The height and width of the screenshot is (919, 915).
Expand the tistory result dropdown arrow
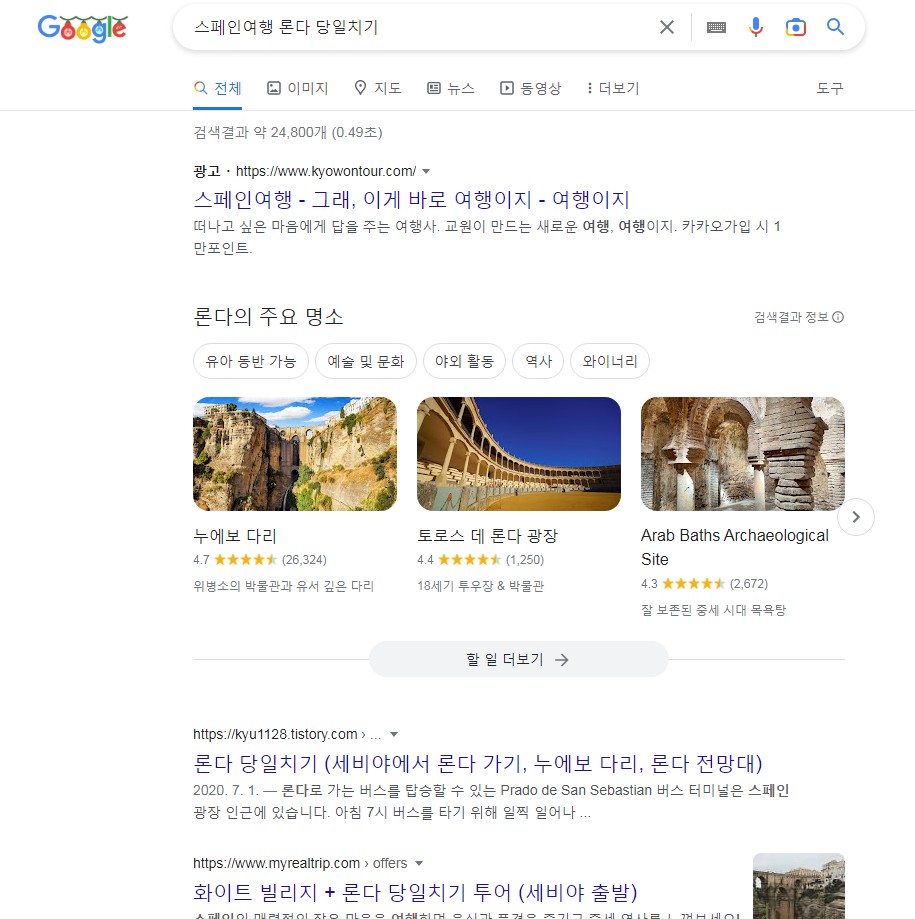[394, 734]
